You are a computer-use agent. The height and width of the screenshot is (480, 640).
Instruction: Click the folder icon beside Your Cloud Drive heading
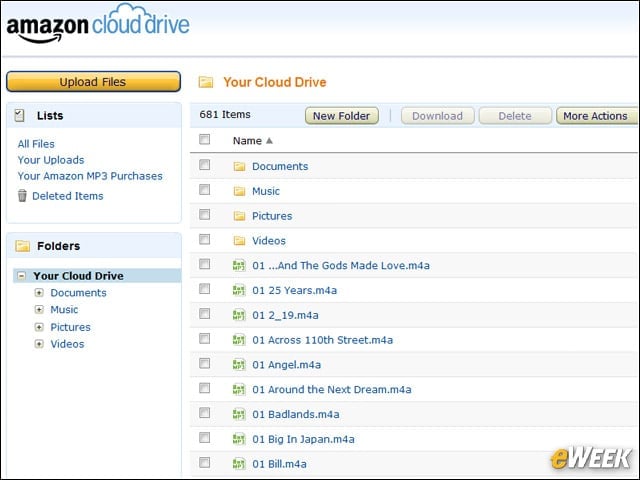(x=206, y=82)
